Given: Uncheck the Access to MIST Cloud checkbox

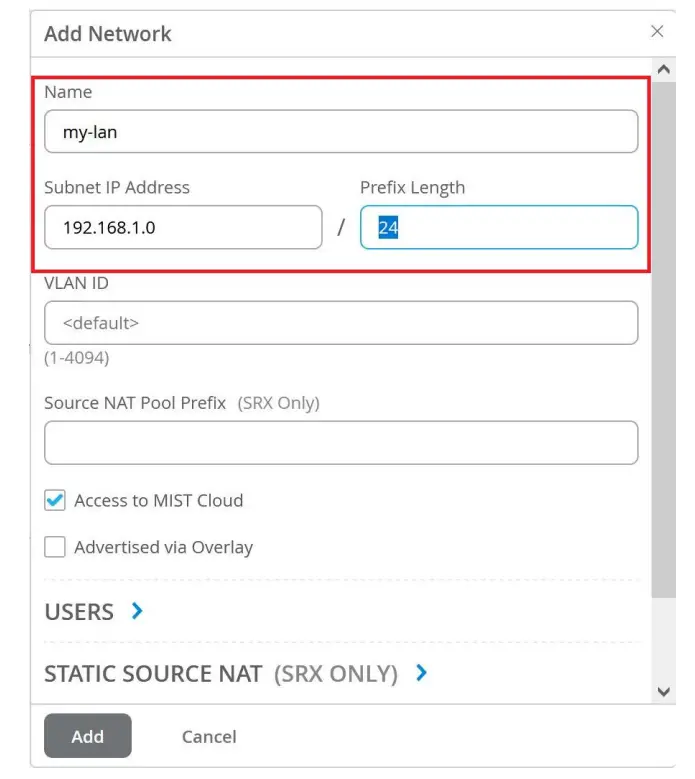Looking at the screenshot, I should (55, 501).
